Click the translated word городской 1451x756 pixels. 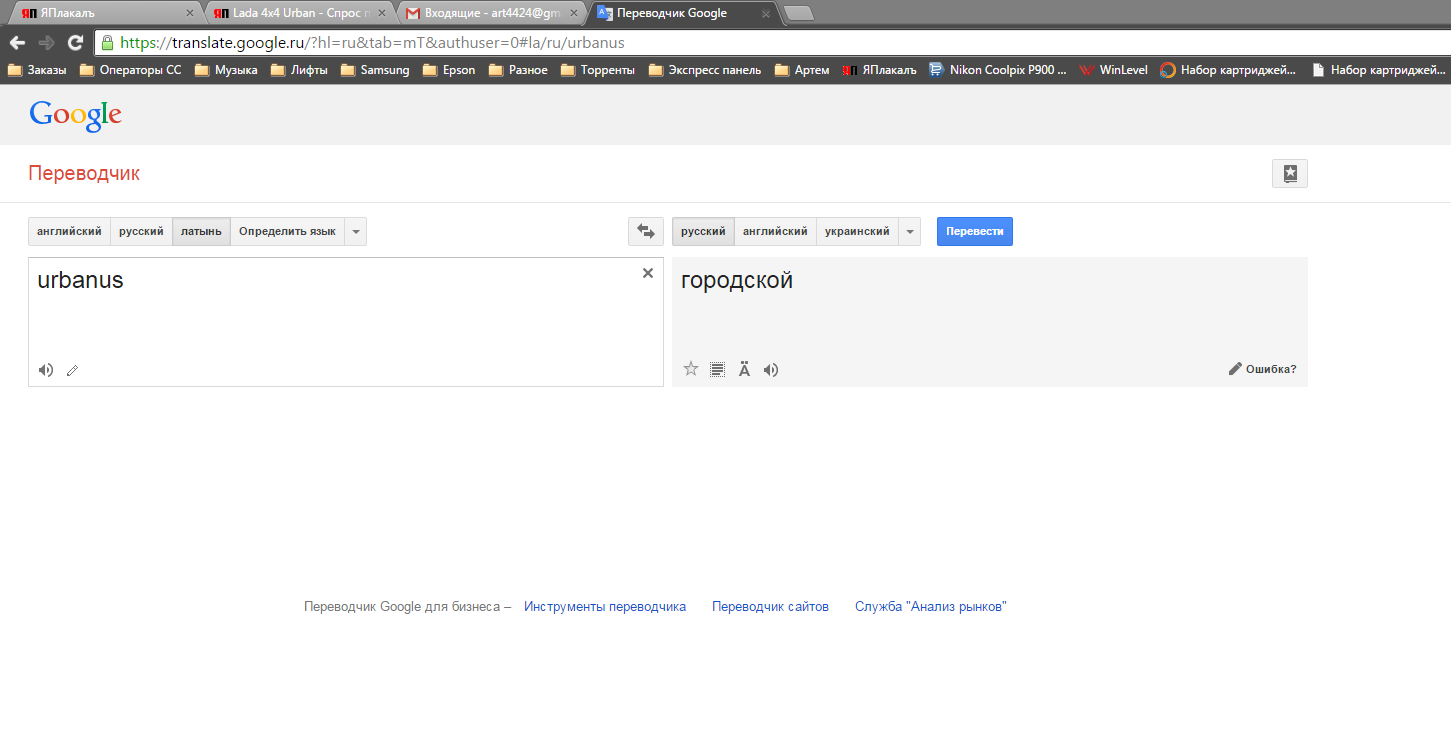[737, 281]
